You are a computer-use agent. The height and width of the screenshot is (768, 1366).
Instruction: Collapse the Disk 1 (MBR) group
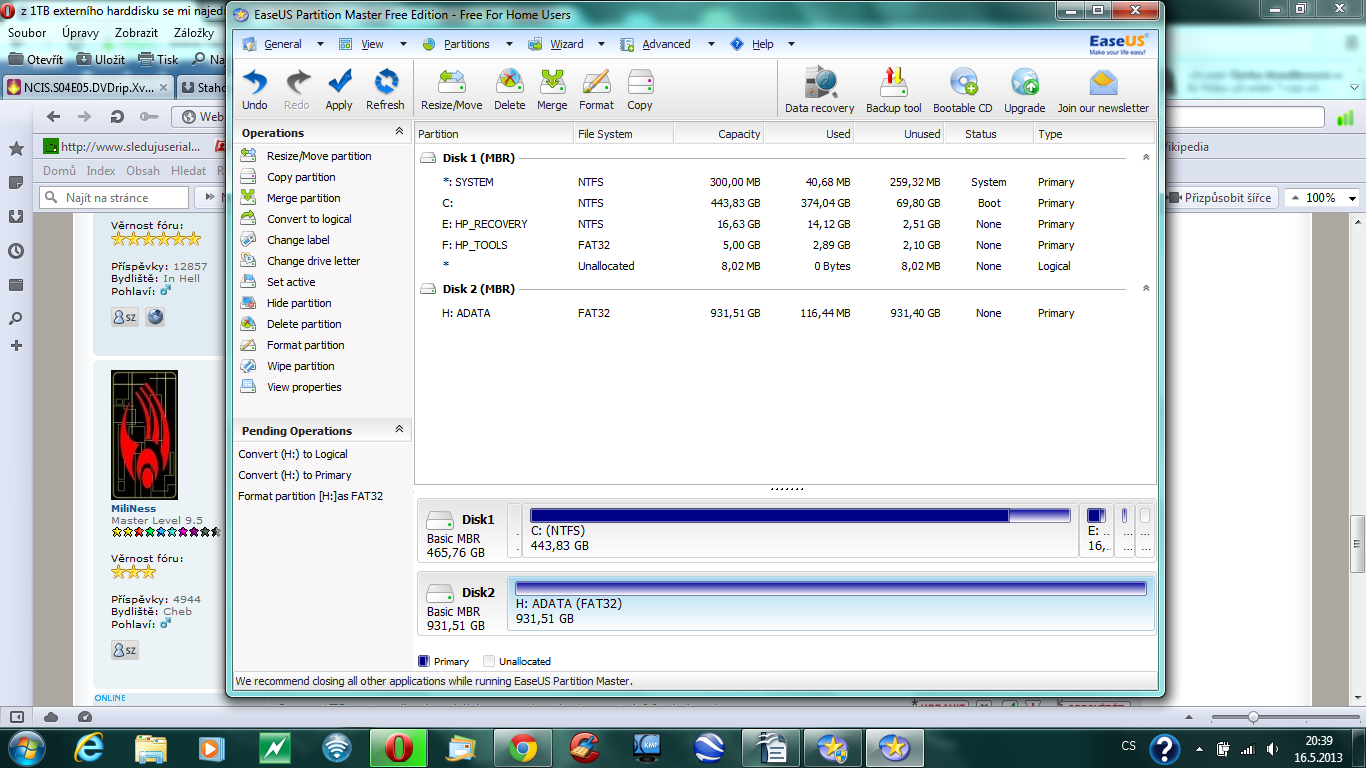point(1146,157)
